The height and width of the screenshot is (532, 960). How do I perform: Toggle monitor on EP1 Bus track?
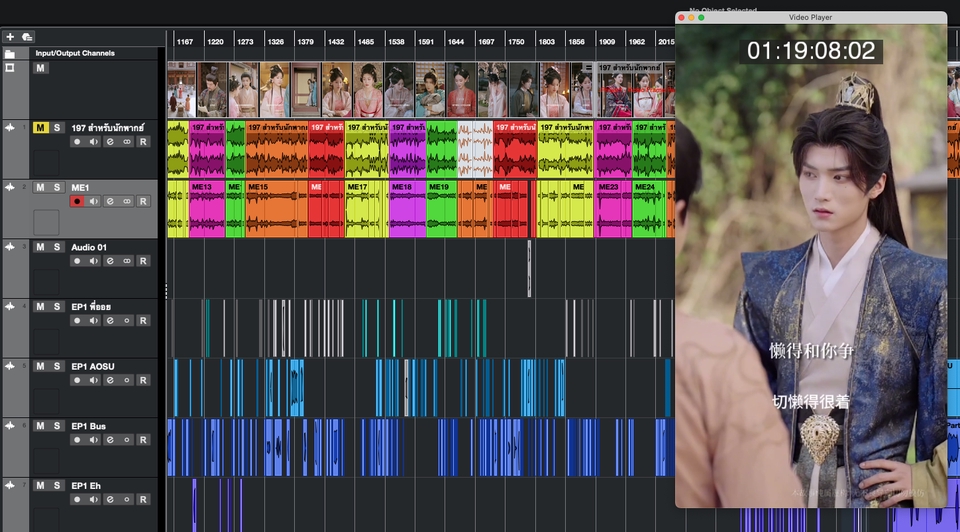pos(94,440)
